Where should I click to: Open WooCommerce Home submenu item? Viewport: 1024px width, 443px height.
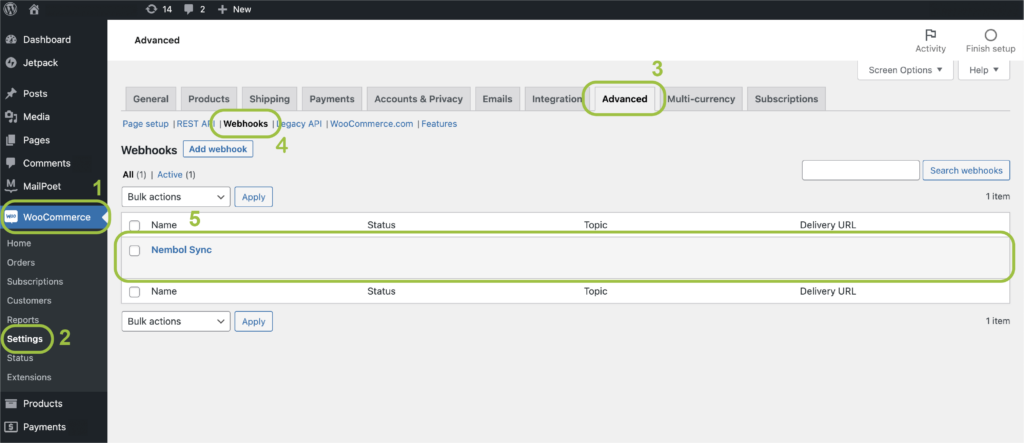19,243
